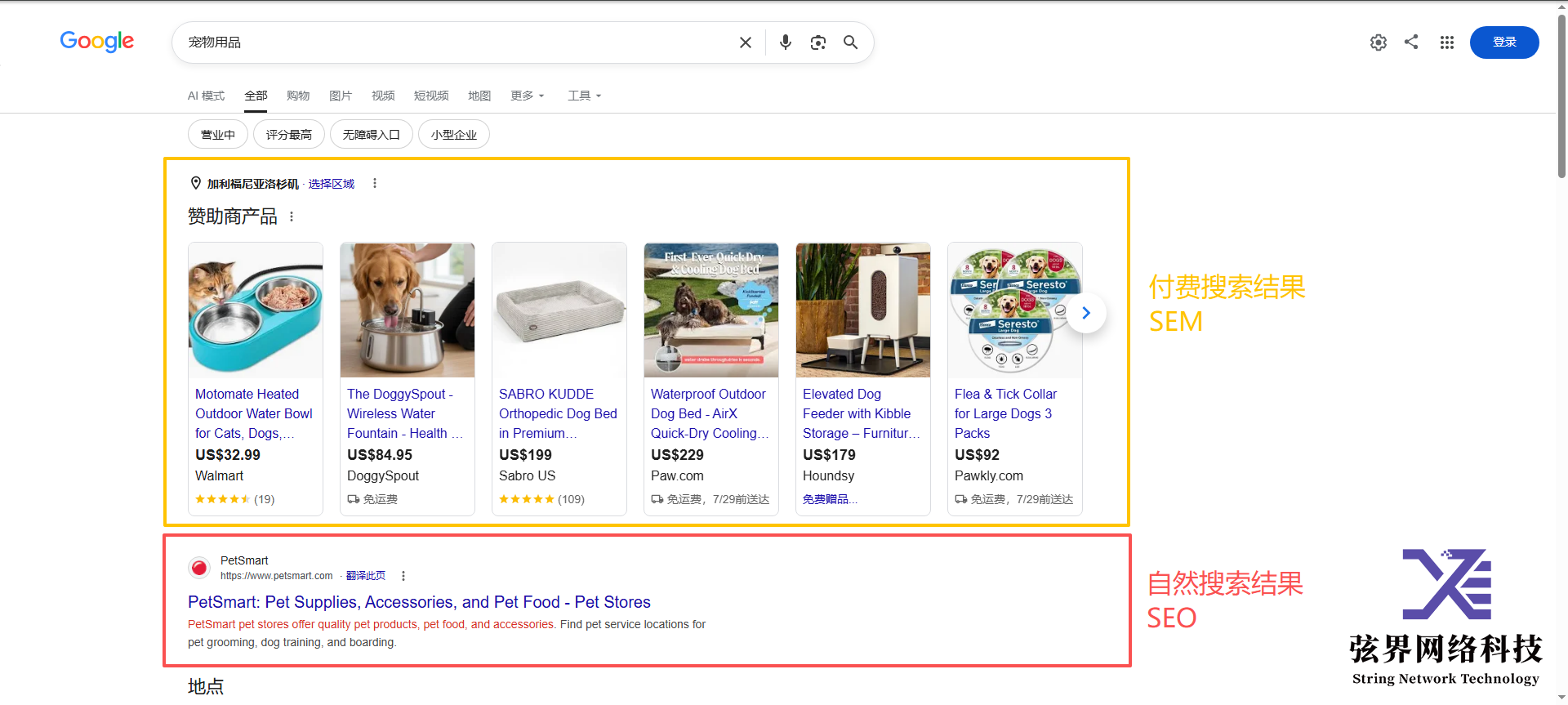
Task: Click the 登录 sign-in button
Action: [1504, 42]
